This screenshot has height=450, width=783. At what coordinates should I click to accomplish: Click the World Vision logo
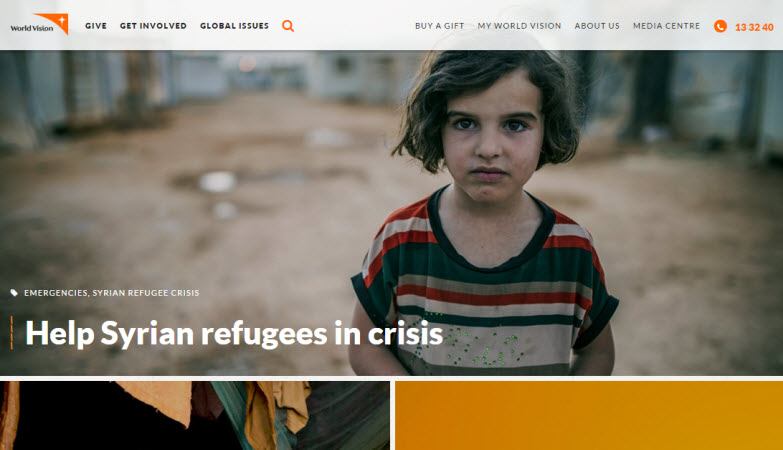[x=39, y=24]
